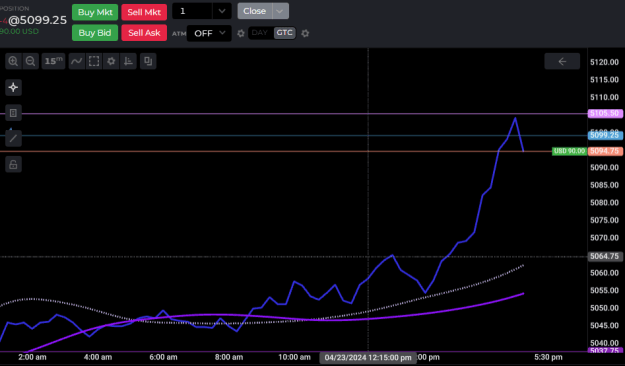
Task: Select the crosshair cursor tool
Action: pyautogui.click(x=13, y=87)
